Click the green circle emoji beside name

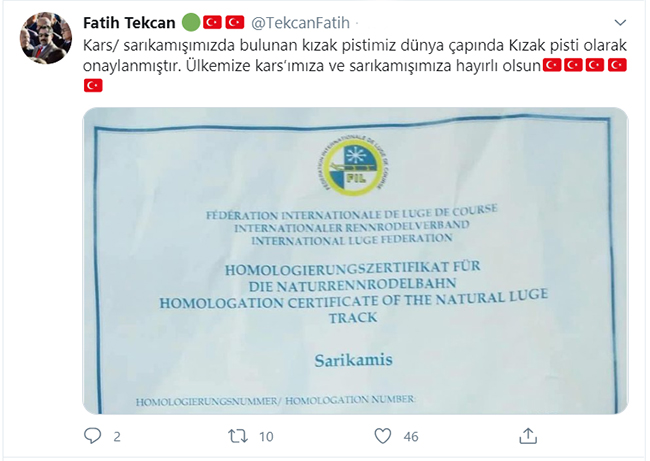pyautogui.click(x=191, y=22)
